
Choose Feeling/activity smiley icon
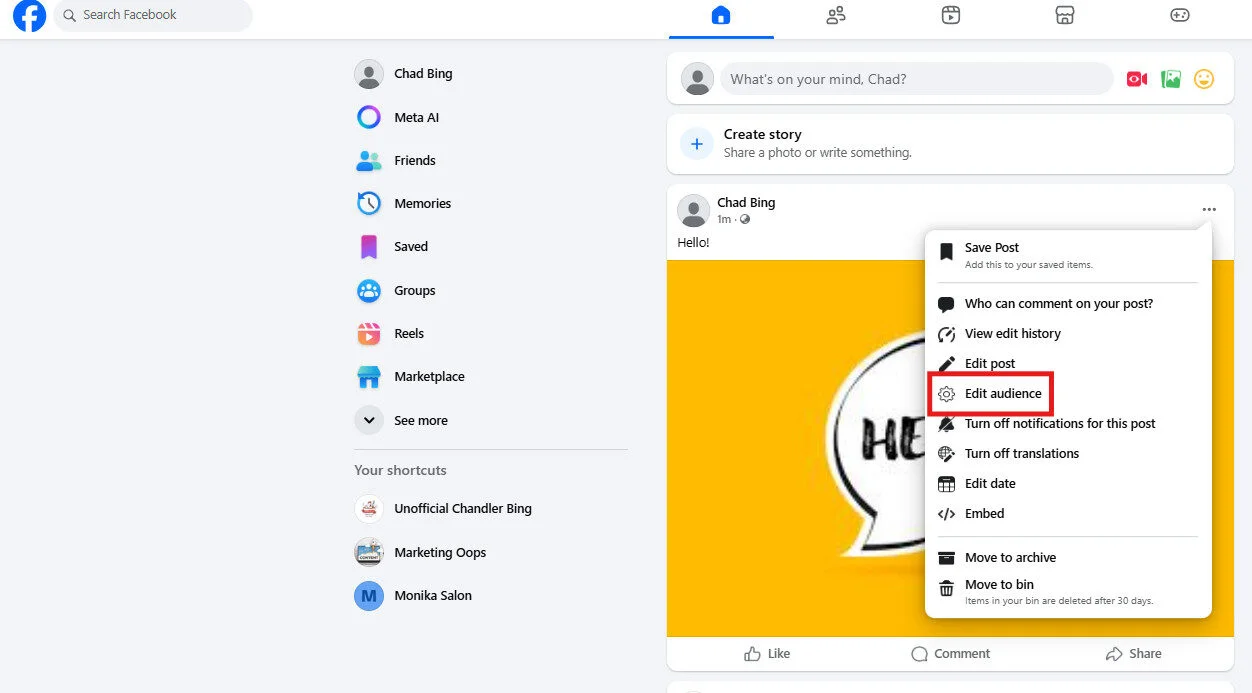[x=1204, y=79]
